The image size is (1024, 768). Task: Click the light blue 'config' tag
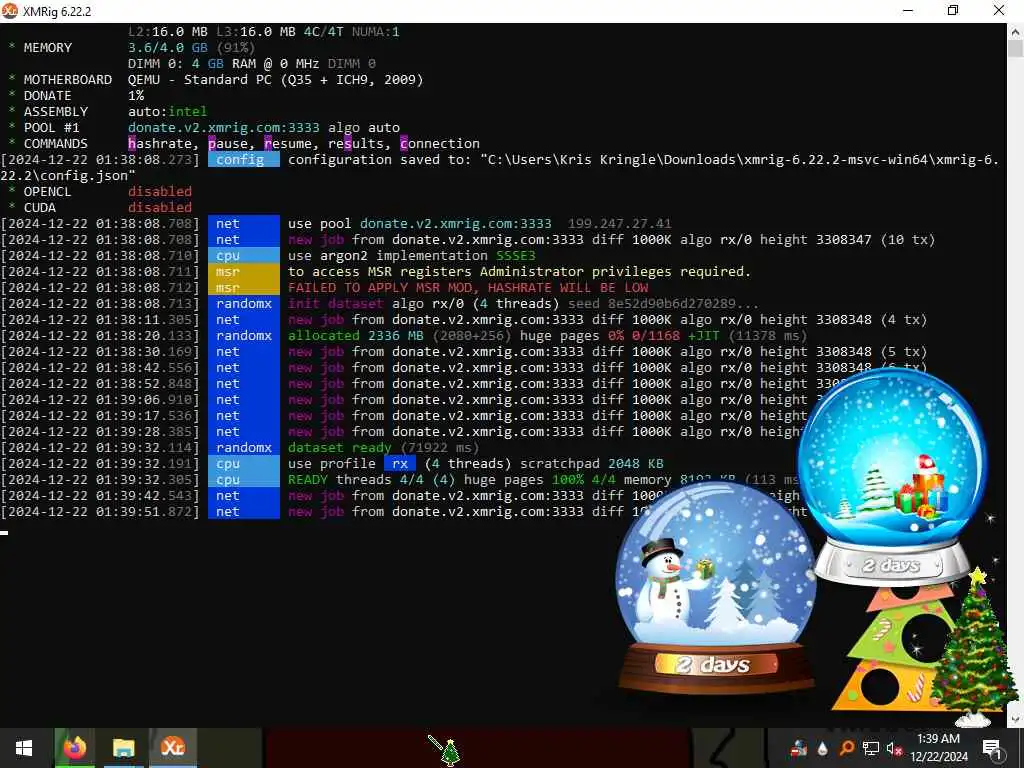click(244, 160)
